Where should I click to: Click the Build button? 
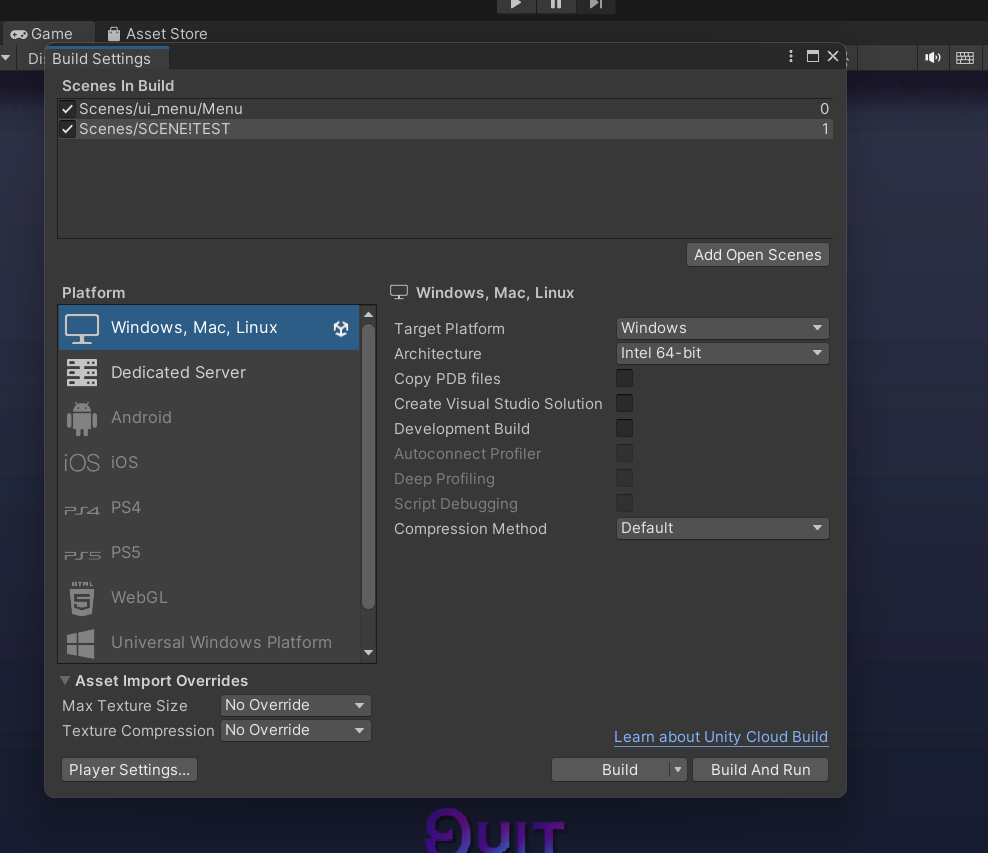[611, 770]
